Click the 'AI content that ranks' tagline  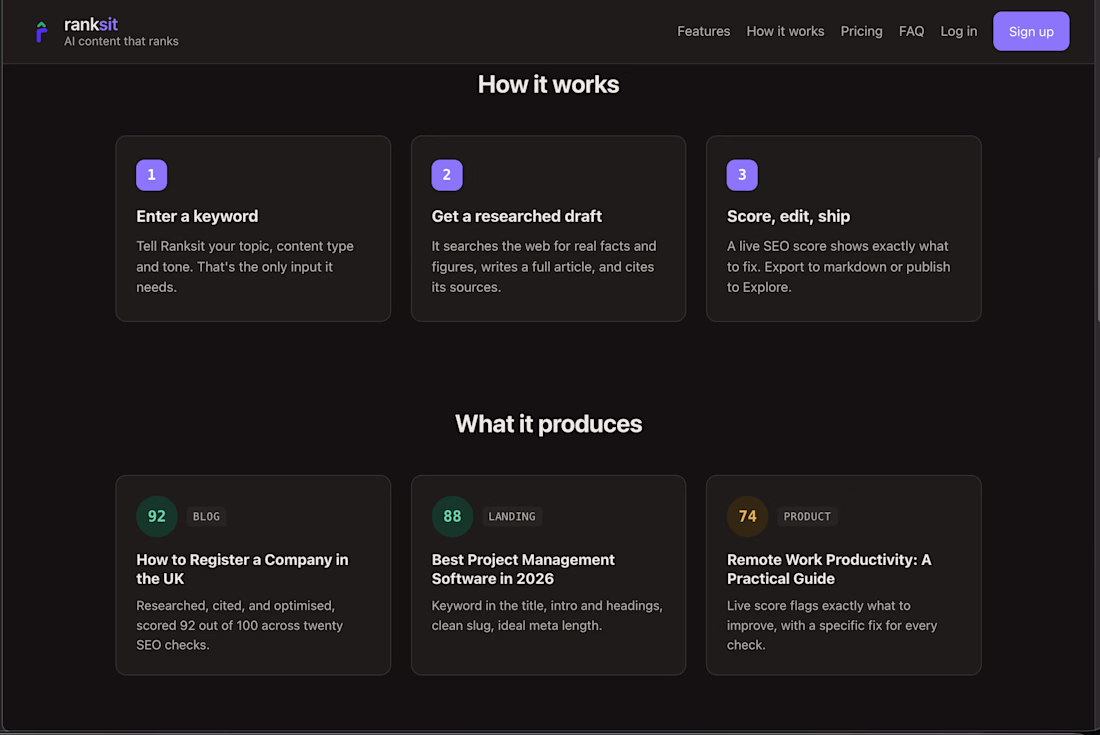121,41
